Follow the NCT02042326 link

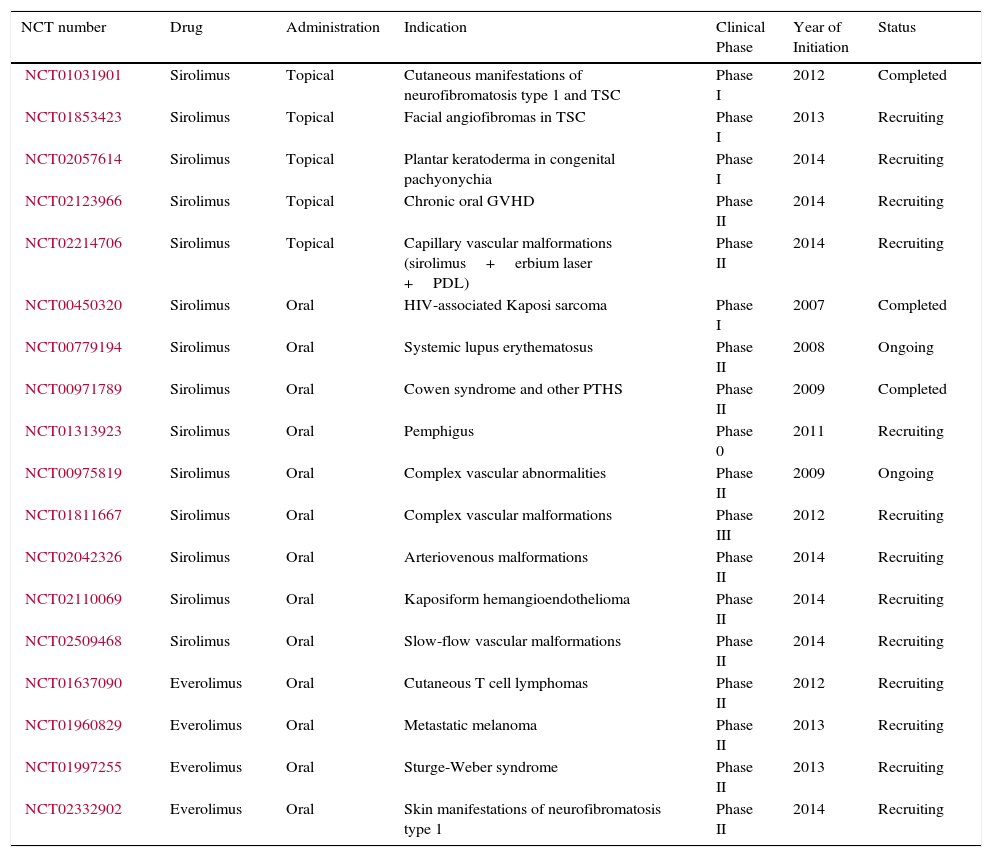point(73,557)
